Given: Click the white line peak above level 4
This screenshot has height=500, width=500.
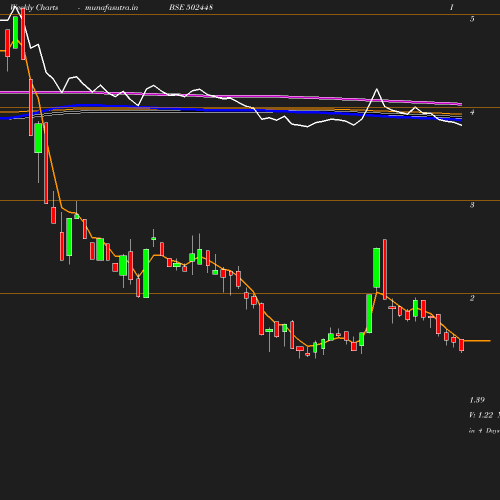Looking at the screenshot, I should 377,89.
